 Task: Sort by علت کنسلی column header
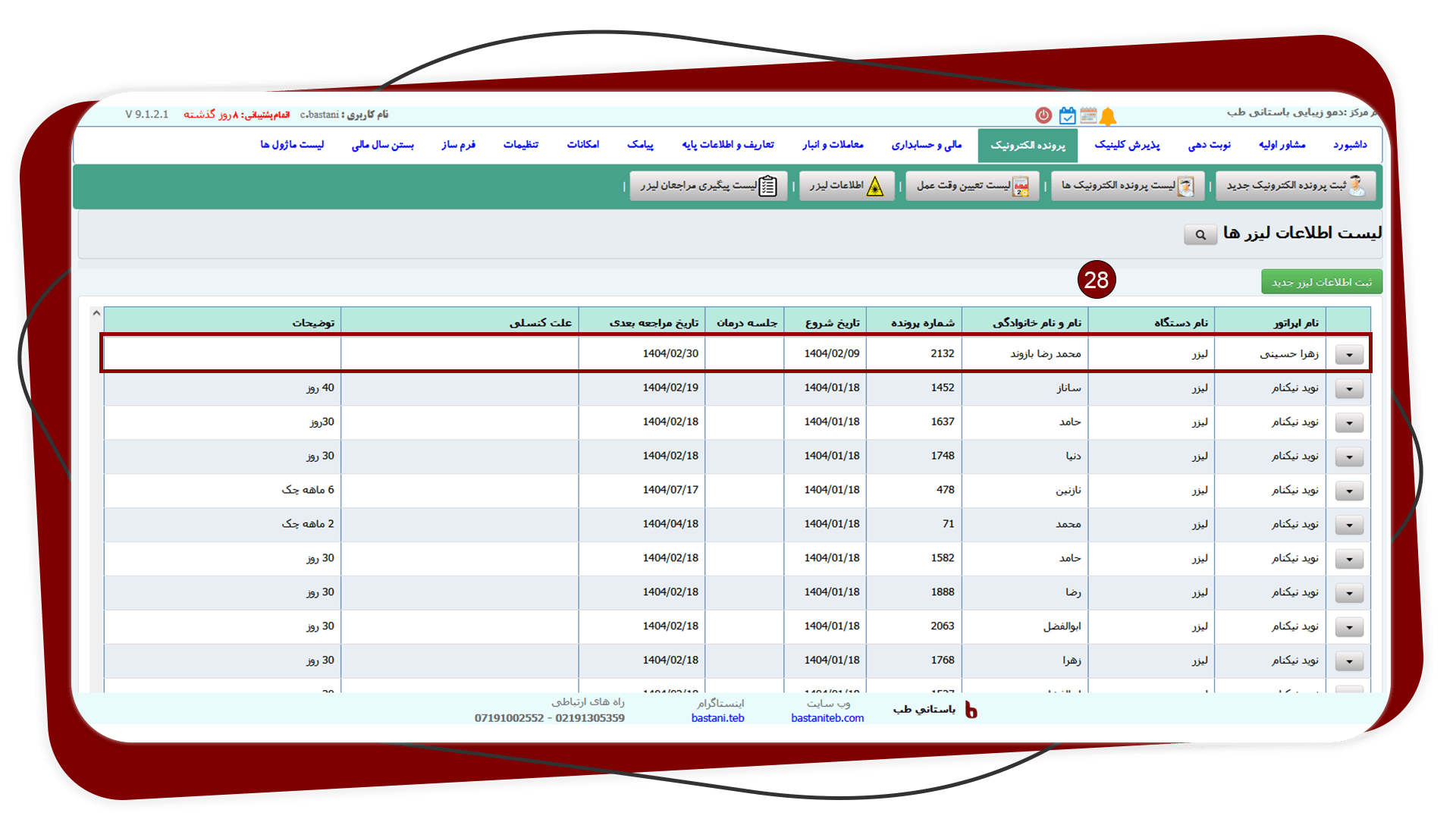point(460,323)
